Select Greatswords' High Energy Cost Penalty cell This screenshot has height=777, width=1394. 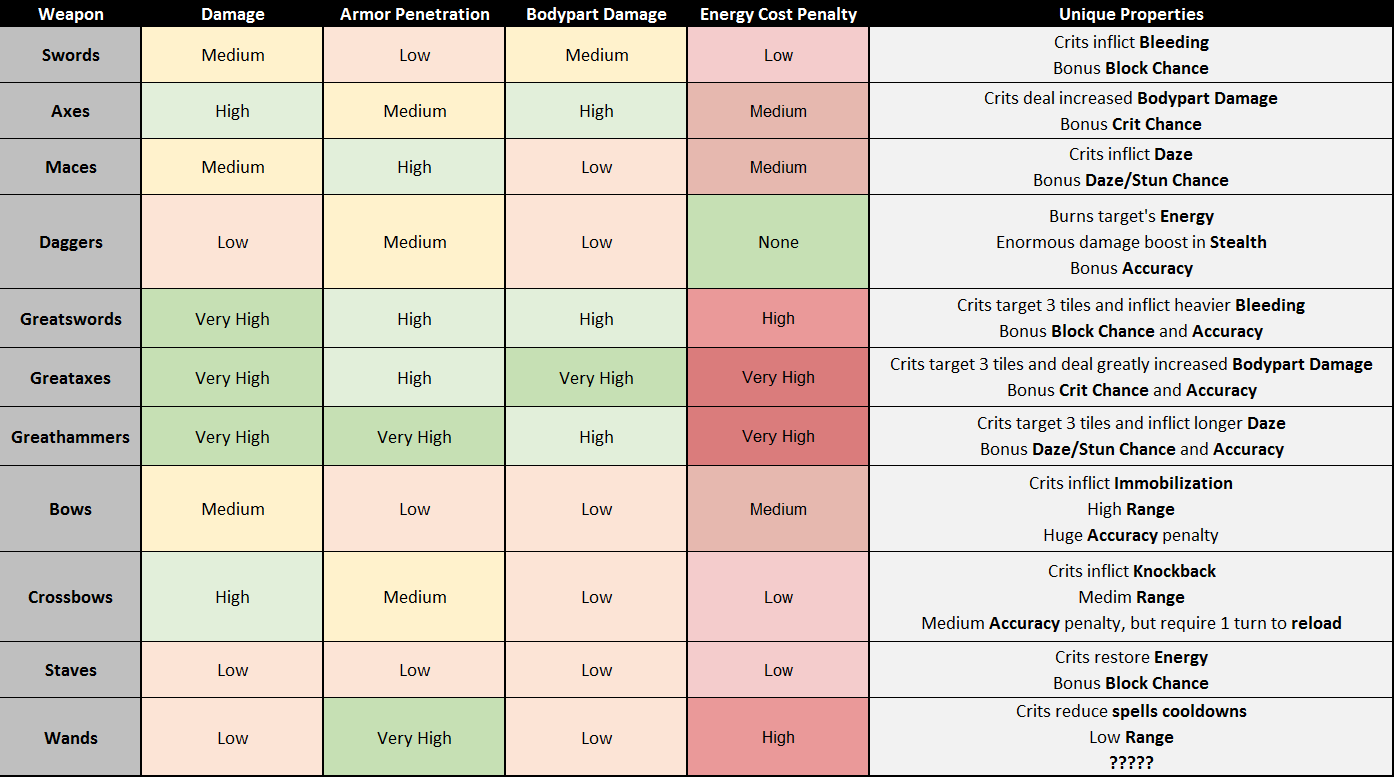click(x=778, y=319)
